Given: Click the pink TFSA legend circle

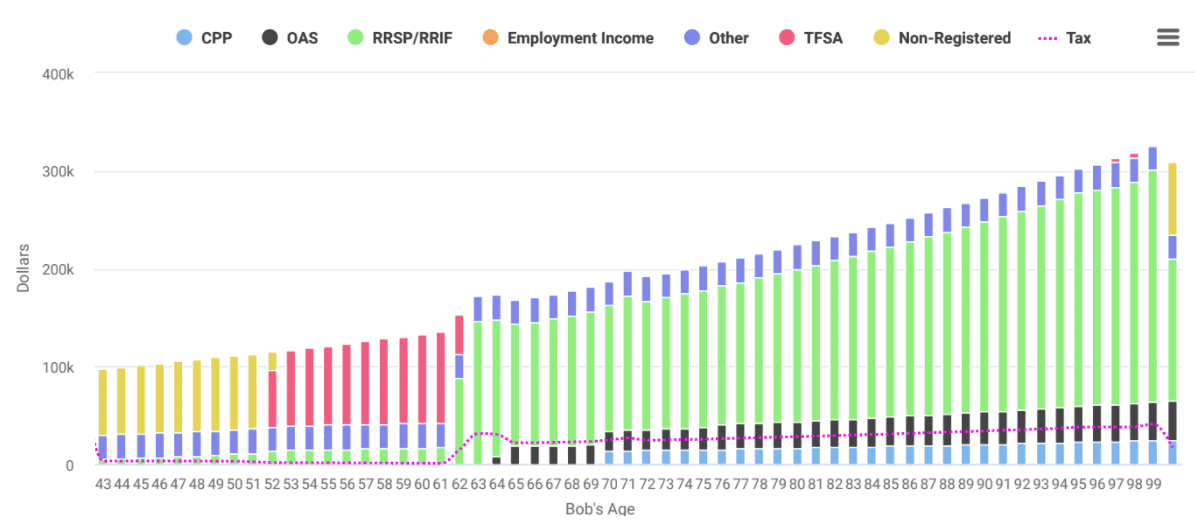Looking at the screenshot, I should [785, 38].
